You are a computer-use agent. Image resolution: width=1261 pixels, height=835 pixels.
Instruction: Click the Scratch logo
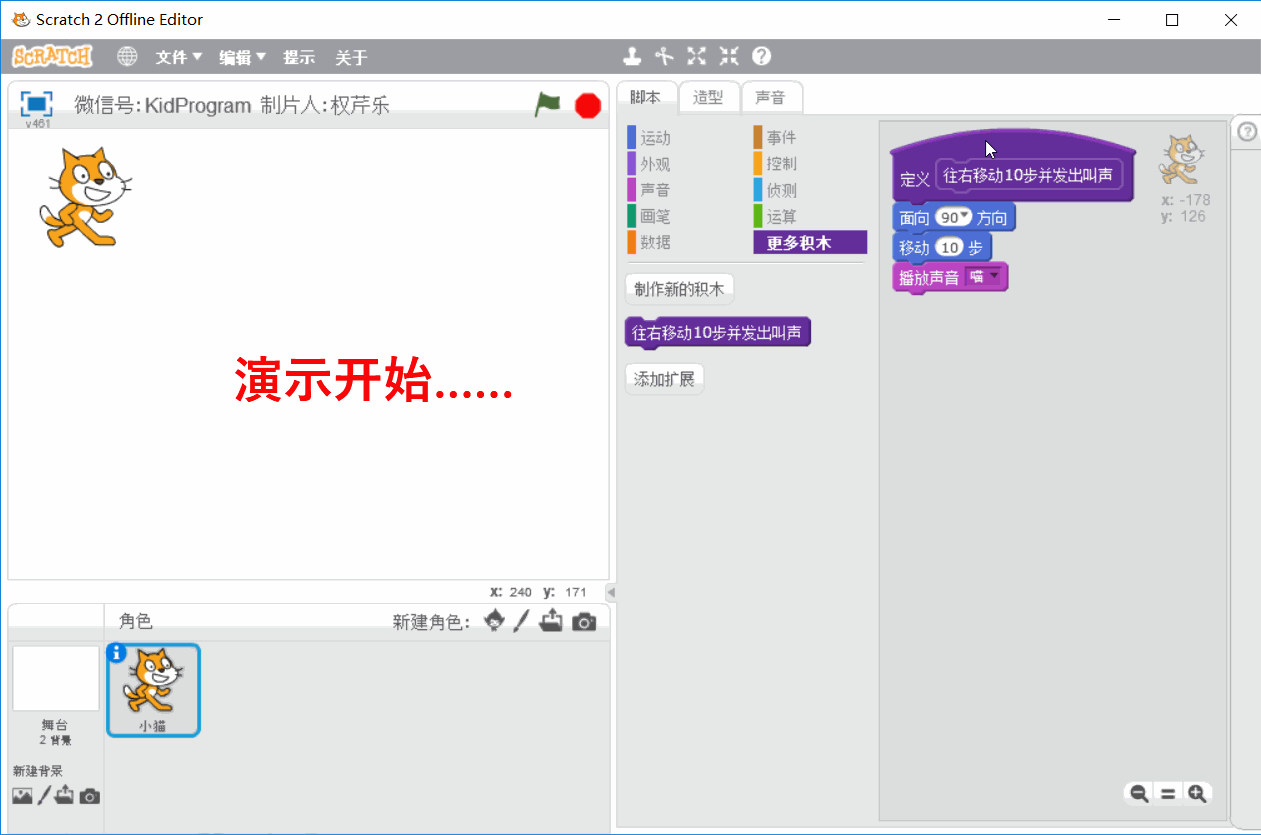(x=53, y=57)
